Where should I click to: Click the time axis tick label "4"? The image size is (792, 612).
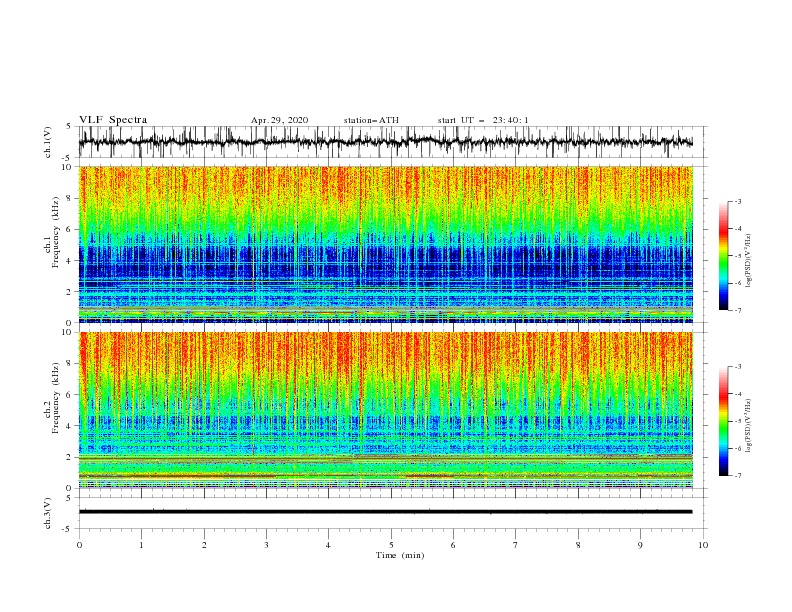329,545
